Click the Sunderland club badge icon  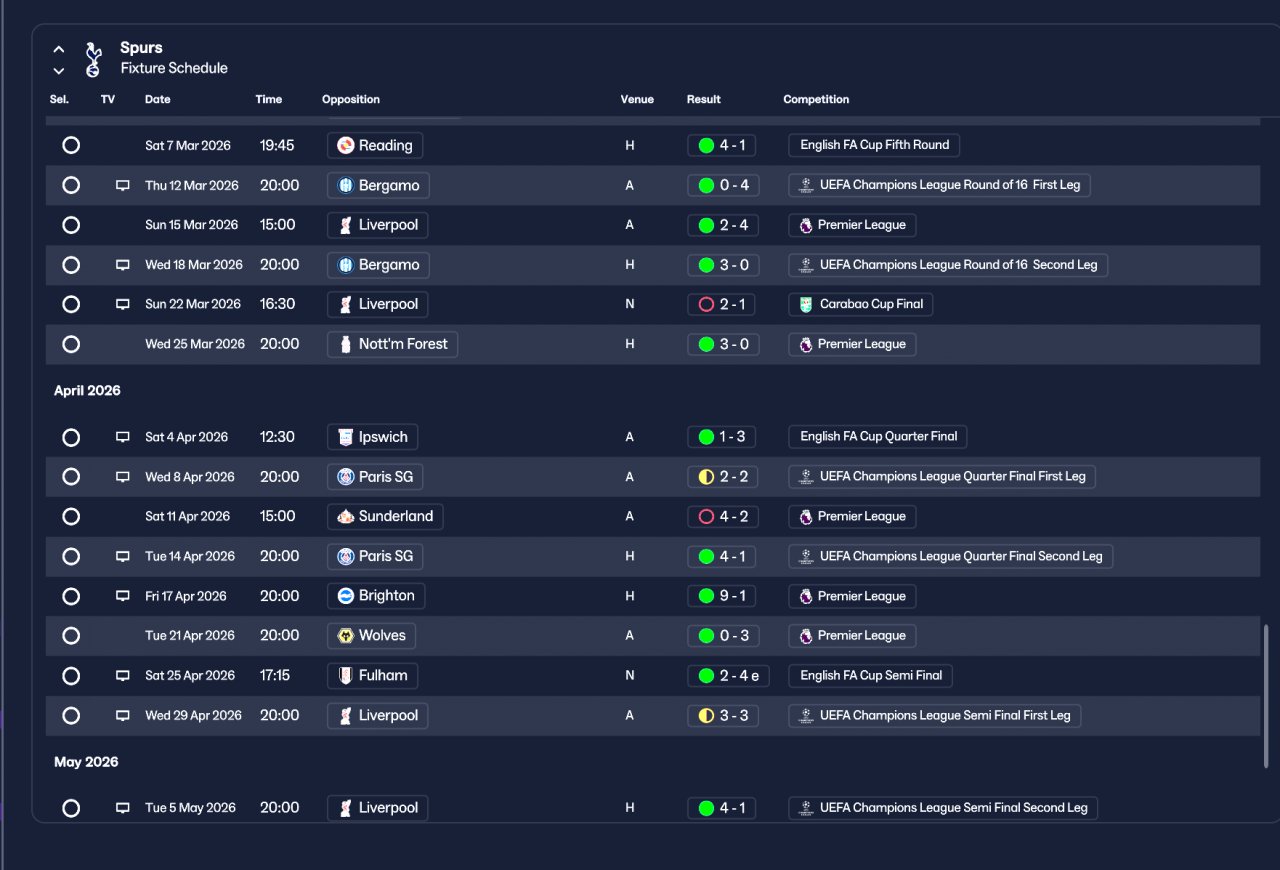pos(346,517)
